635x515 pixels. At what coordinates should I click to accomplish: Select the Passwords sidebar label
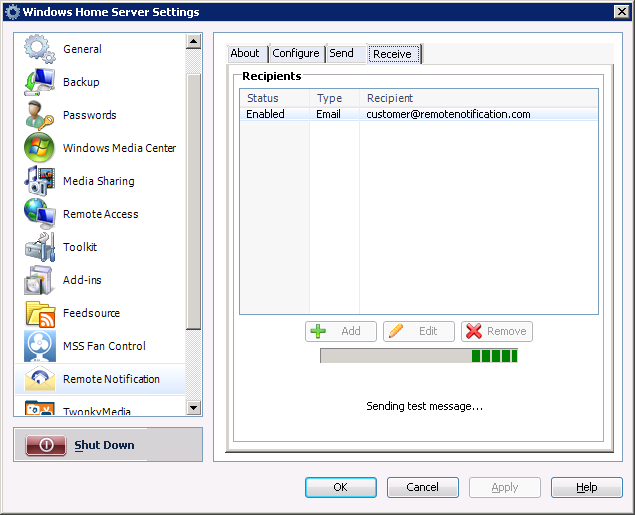89,115
